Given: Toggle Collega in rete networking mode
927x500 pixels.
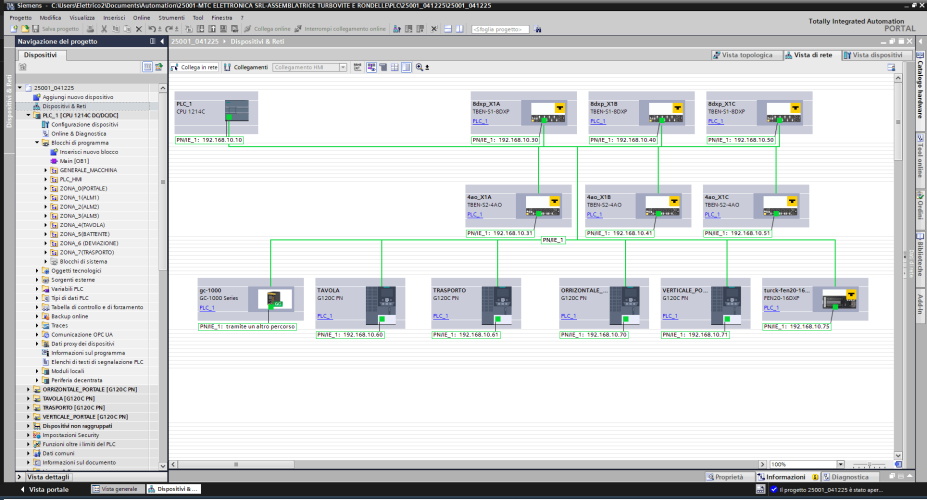Looking at the screenshot, I should pyautogui.click(x=195, y=67).
